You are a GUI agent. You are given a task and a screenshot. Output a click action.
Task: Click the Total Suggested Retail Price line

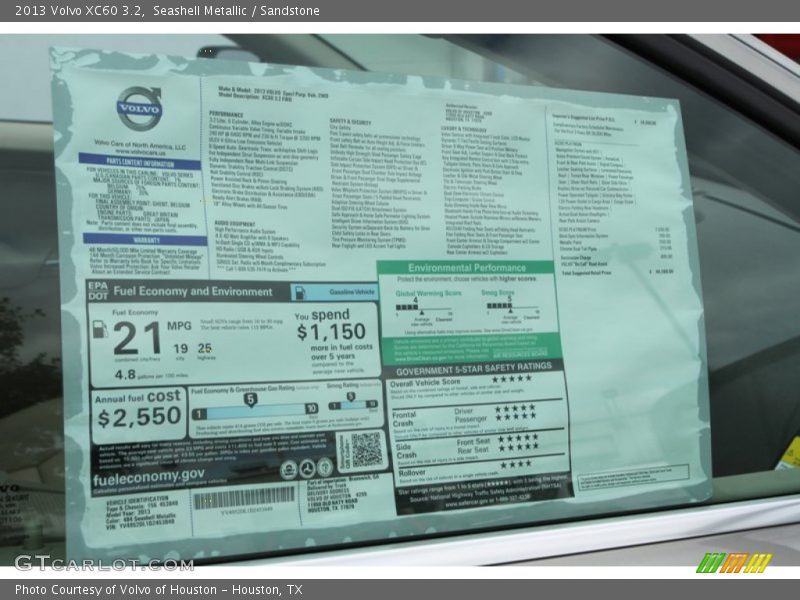click(x=617, y=272)
